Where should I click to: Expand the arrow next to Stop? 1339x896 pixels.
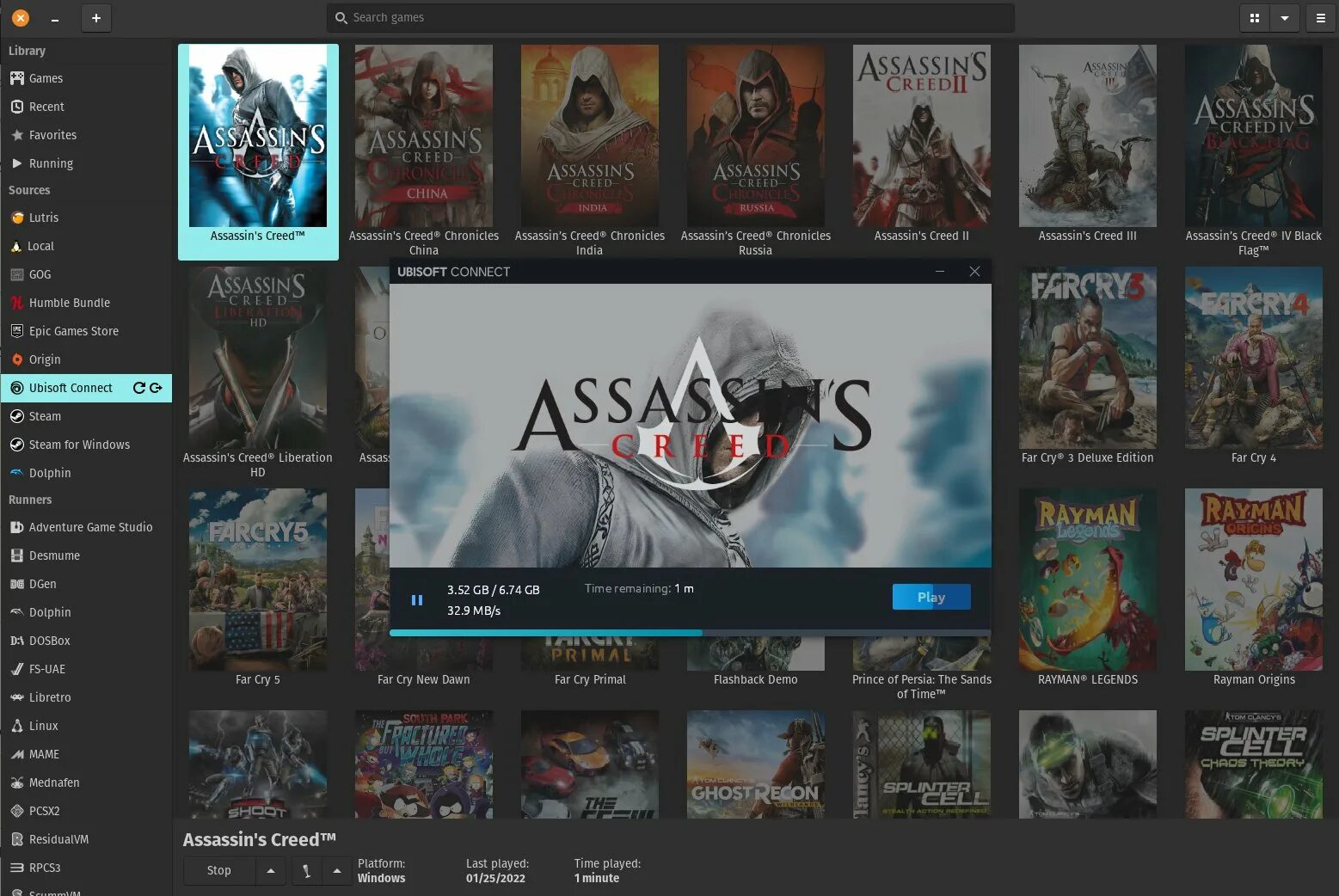click(271, 870)
